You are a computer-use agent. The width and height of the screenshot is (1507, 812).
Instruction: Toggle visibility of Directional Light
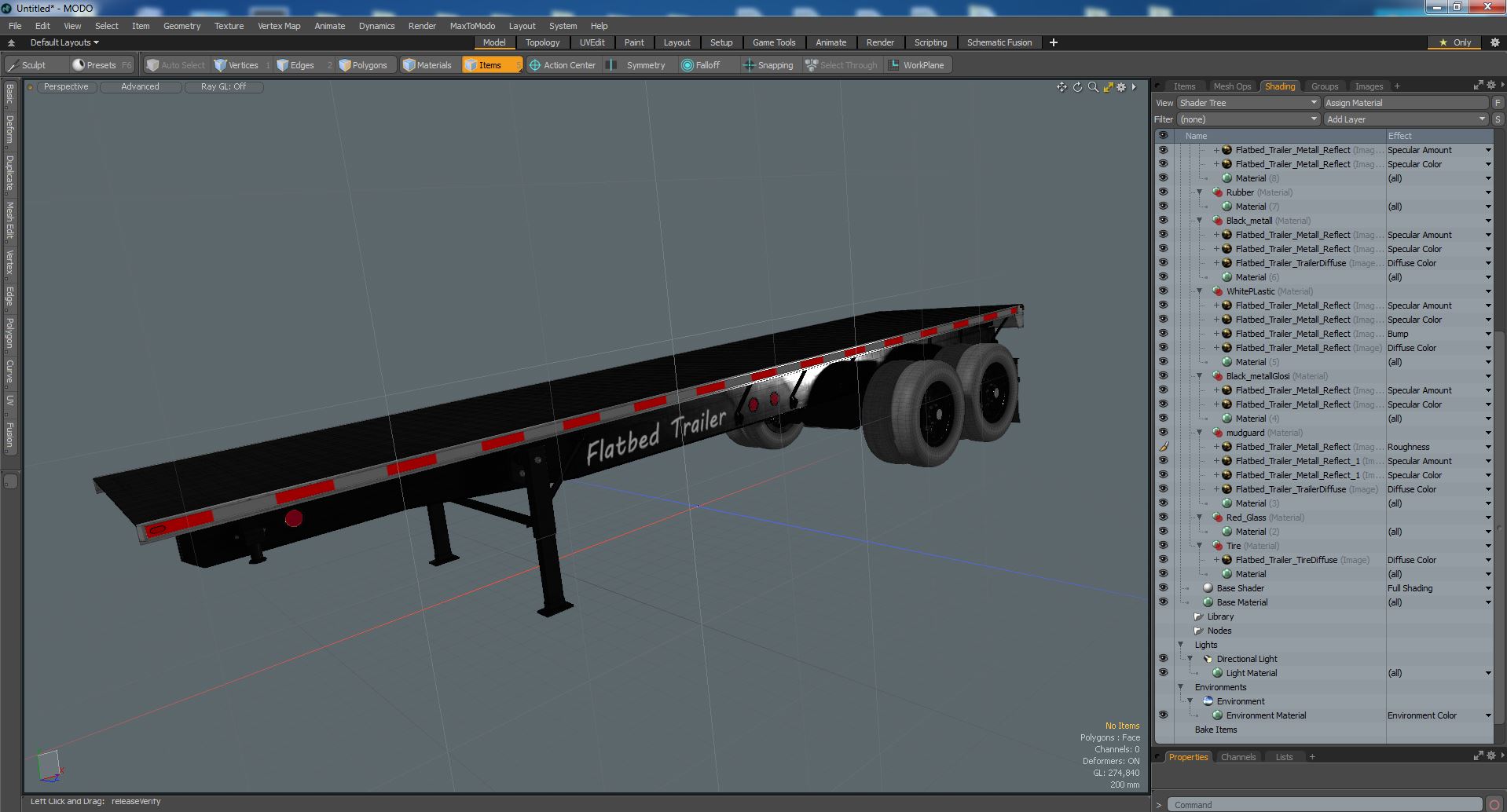[x=1163, y=659]
